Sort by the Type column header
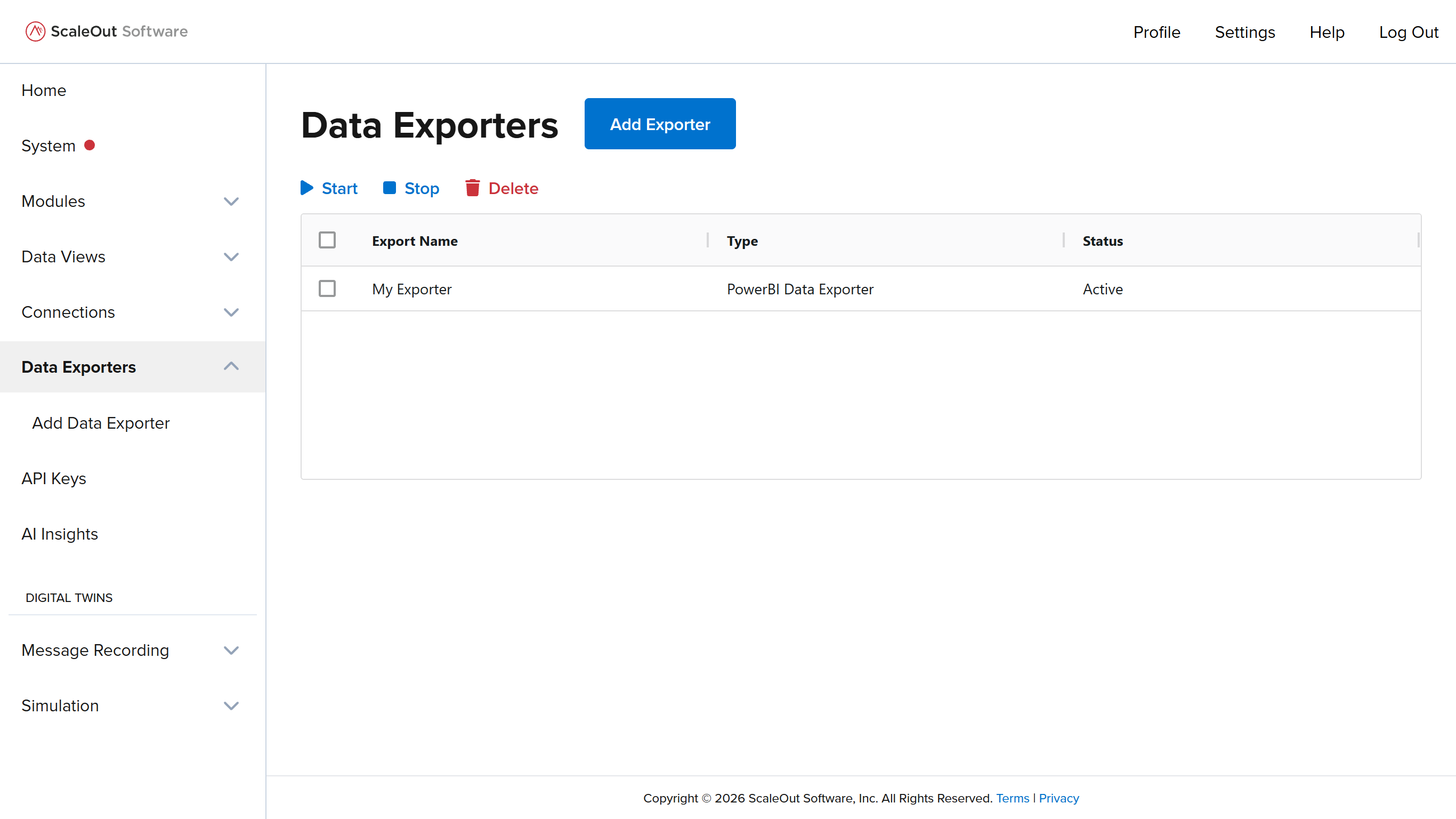The image size is (1456, 819). tap(742, 241)
